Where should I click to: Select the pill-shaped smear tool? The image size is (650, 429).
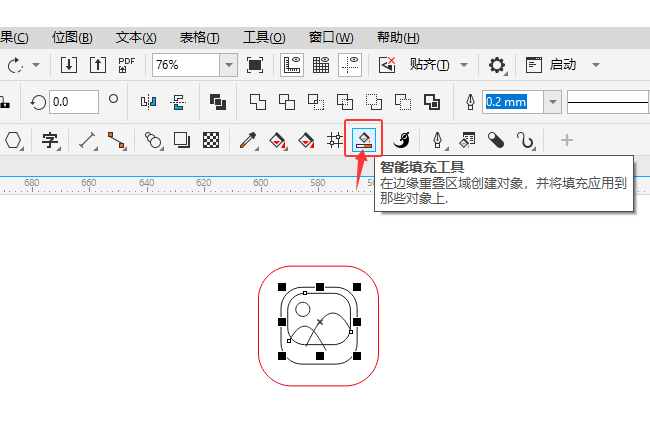[x=496, y=140]
